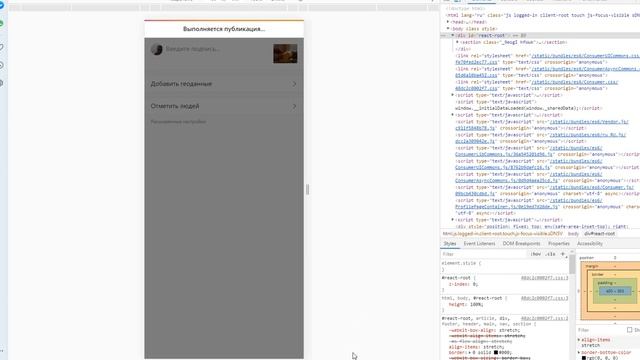This screenshot has width=640, height=360.
Task: Open the Добавить геоданные chevron arrow
Action: pyautogui.click(x=294, y=84)
